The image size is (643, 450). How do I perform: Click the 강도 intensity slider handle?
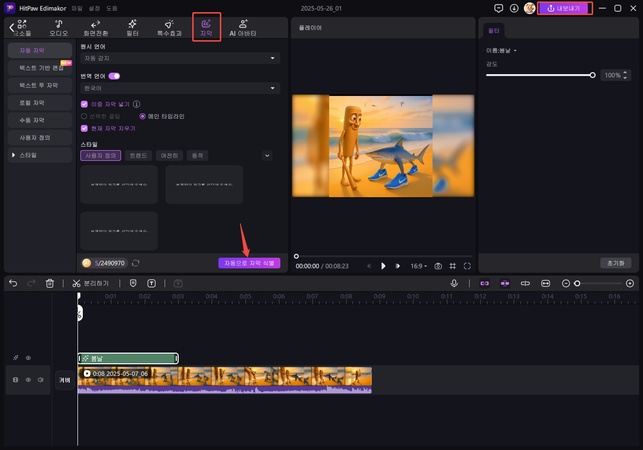593,75
